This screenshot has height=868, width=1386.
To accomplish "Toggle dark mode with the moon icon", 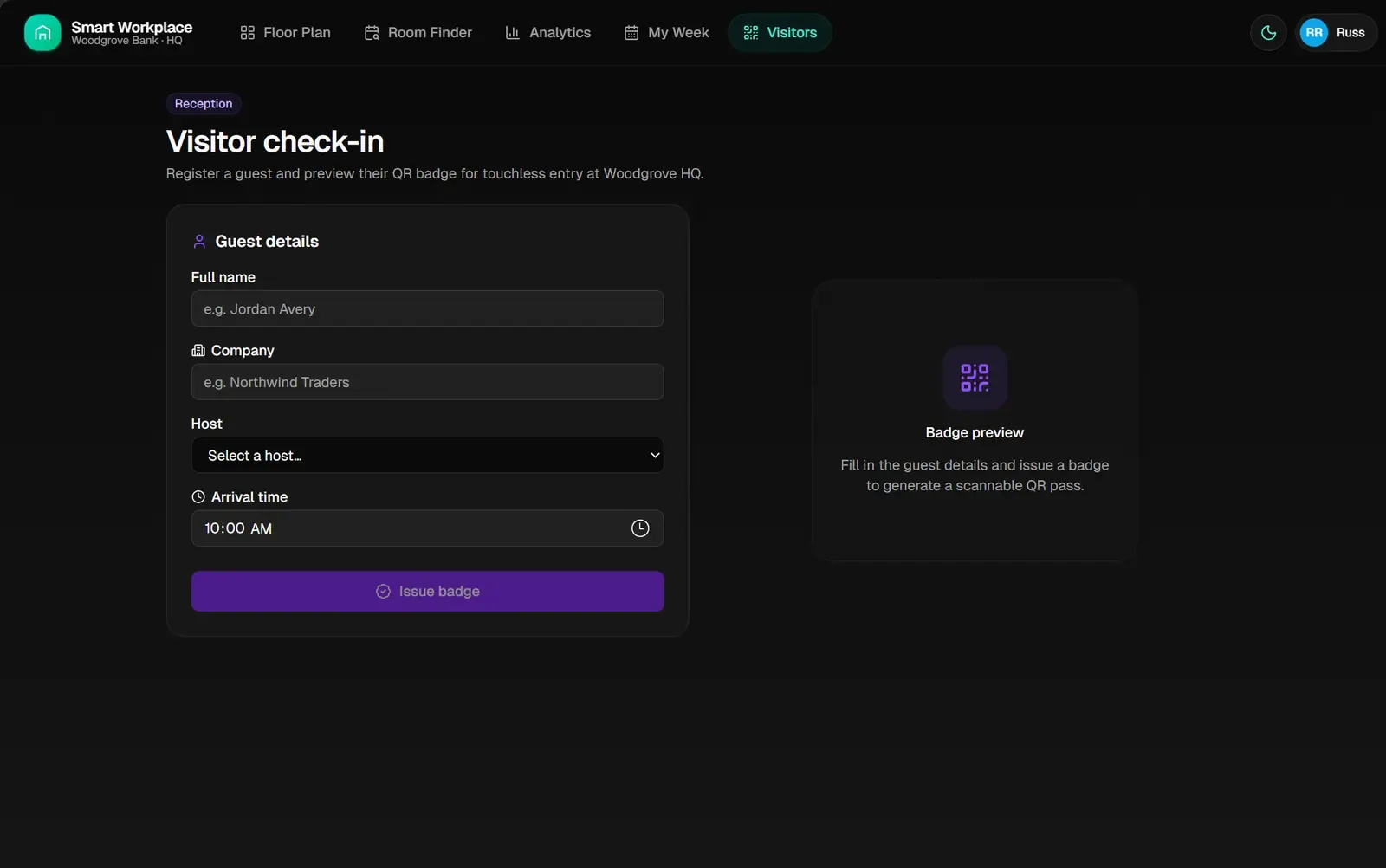I will point(1268,33).
